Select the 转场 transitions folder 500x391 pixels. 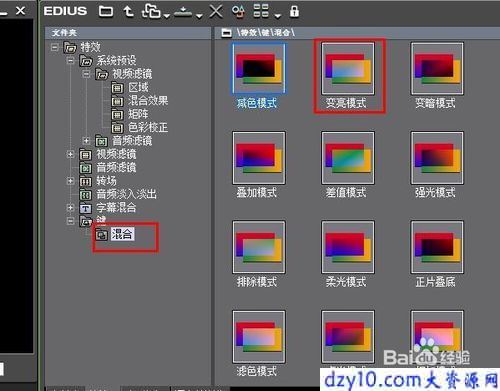tap(106, 181)
